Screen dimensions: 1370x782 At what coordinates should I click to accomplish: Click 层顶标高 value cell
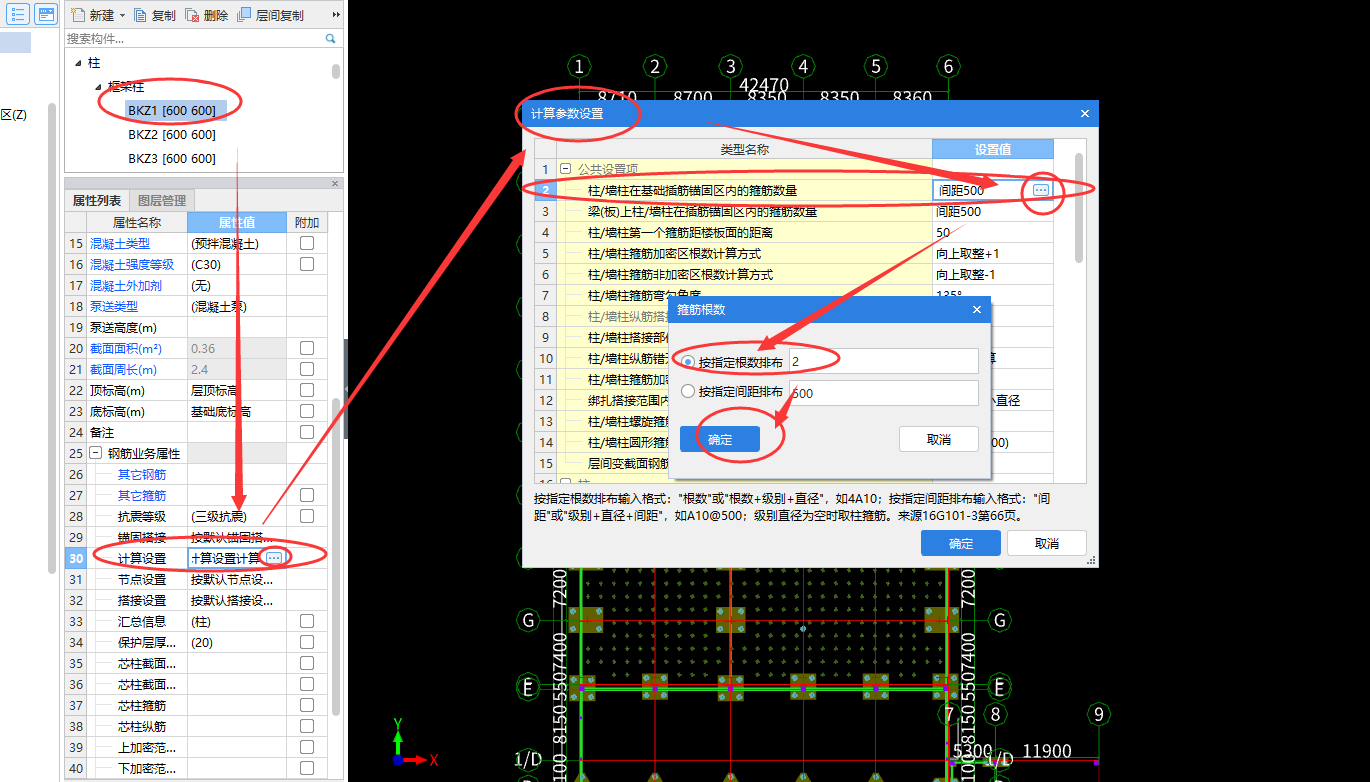(237, 390)
